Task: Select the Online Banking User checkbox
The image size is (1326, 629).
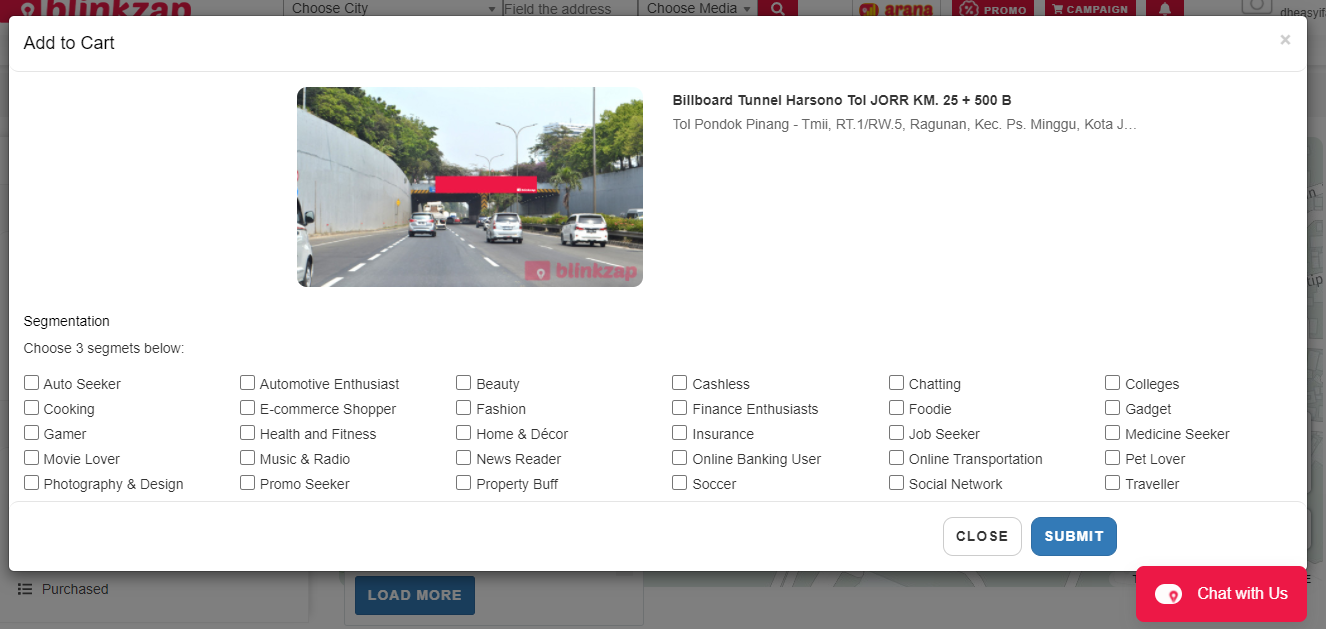Action: (x=680, y=458)
